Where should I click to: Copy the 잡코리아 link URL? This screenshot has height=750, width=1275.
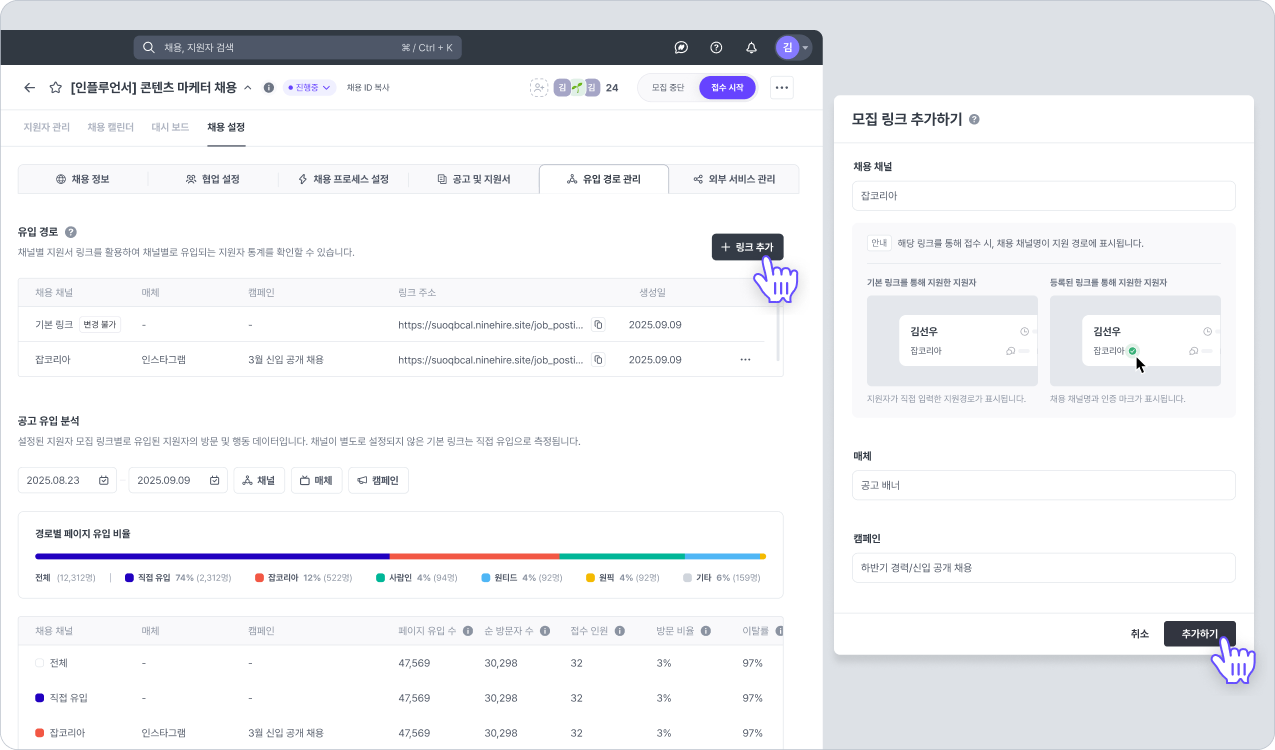coord(598,359)
